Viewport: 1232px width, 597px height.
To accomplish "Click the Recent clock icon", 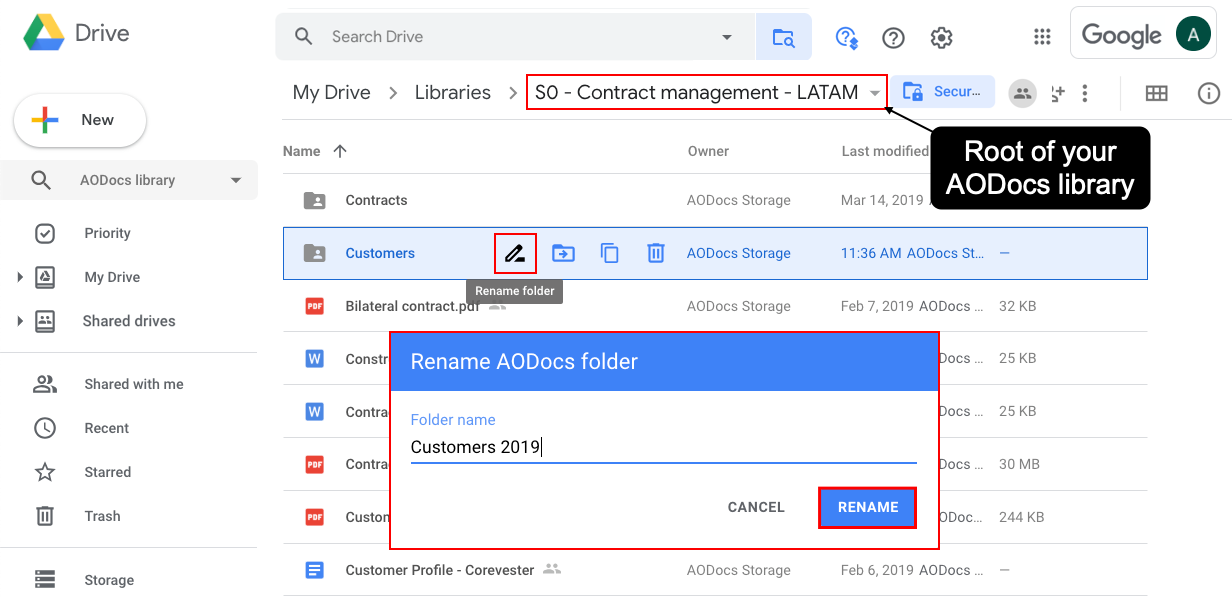I will (x=45, y=428).
